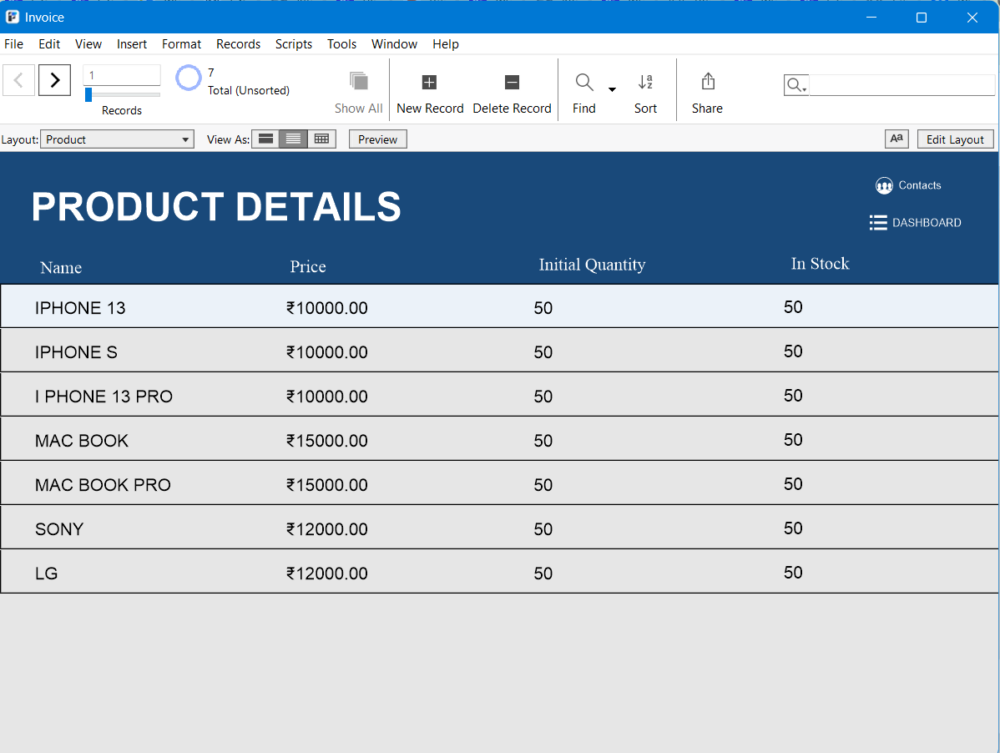
Task: Go to DASHBOARD
Action: [x=927, y=223]
